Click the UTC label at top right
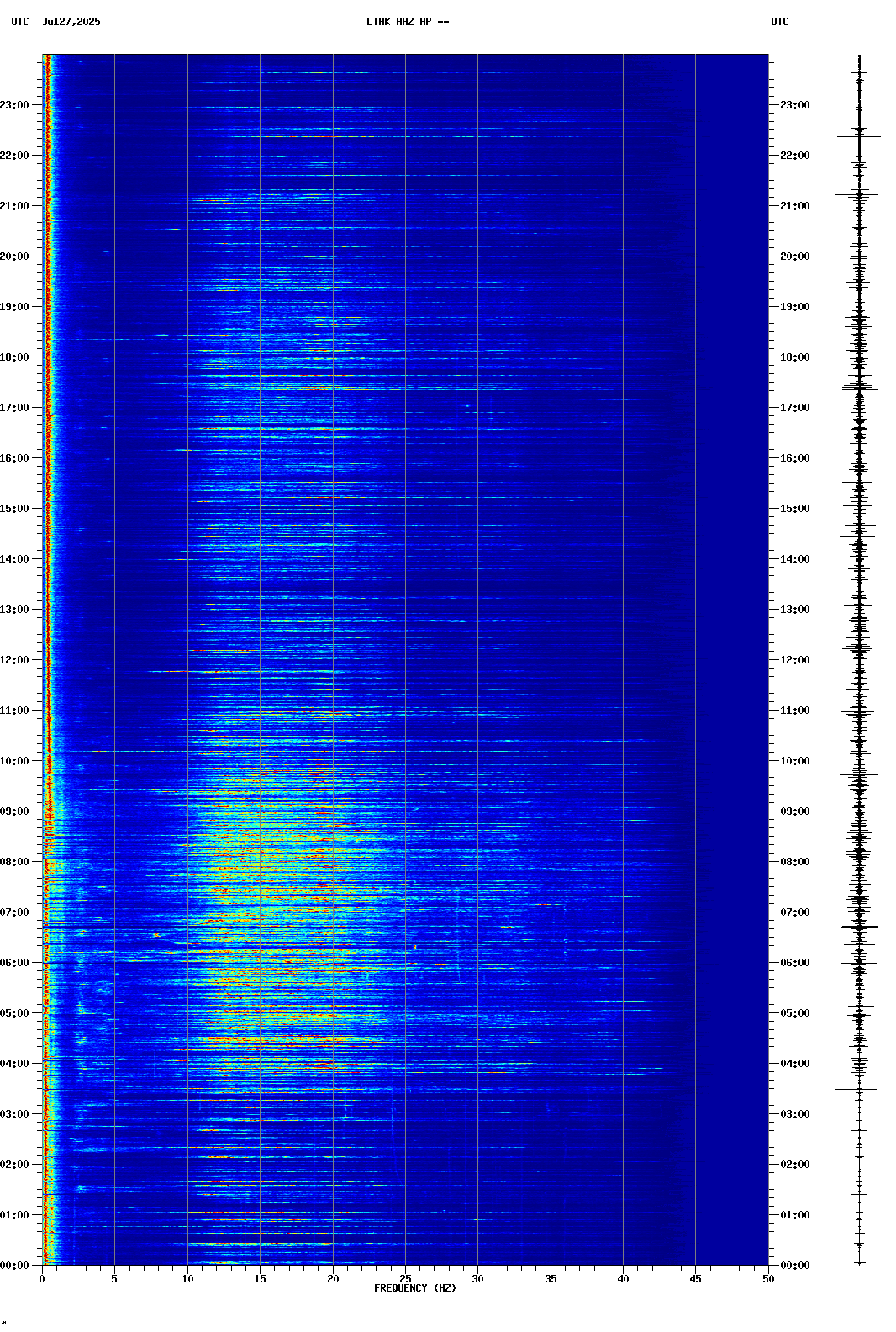The height and width of the screenshot is (1332, 896). [x=780, y=22]
